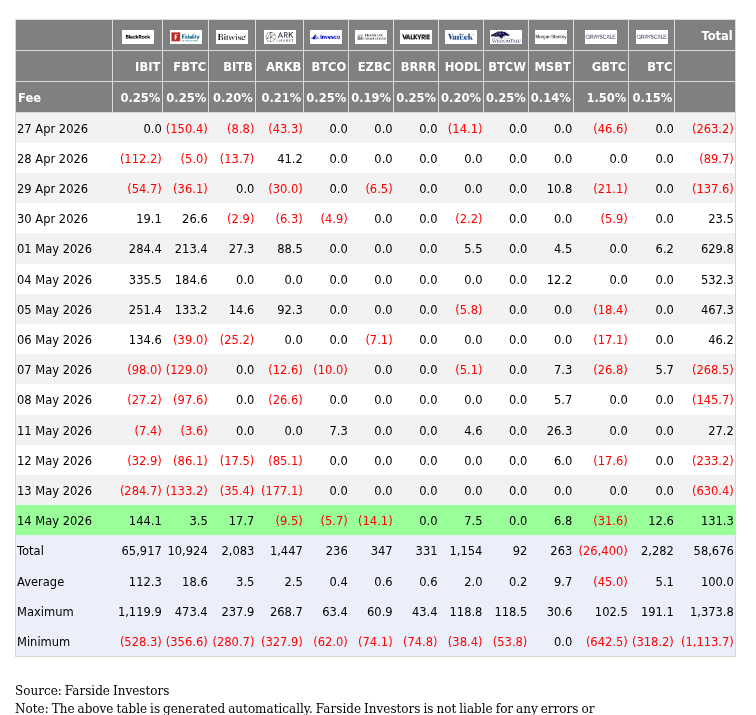The height and width of the screenshot is (715, 756).
Task: Click the Grayscale logo above GBTC
Action: click(x=601, y=37)
